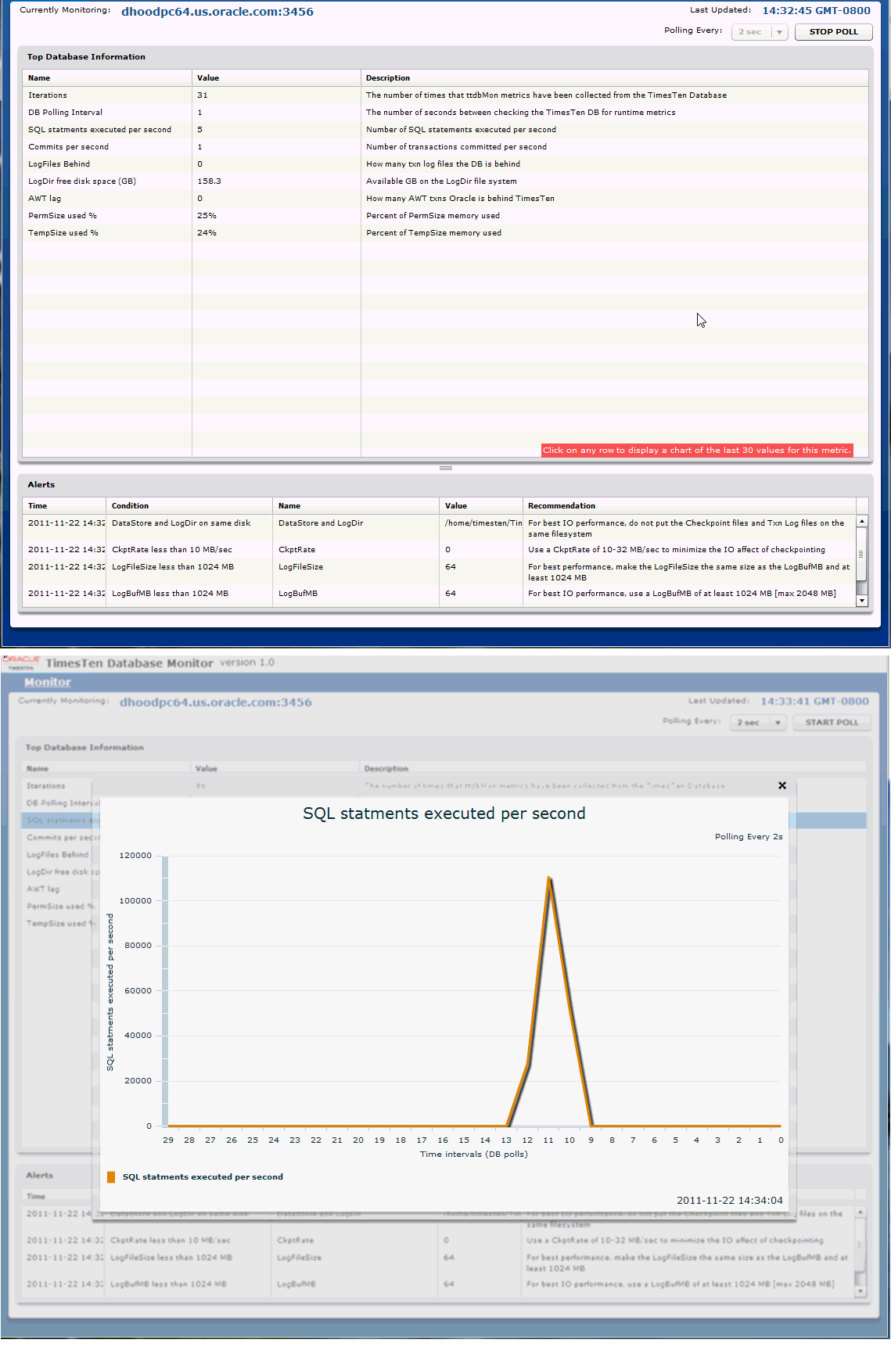Click alerts scrollbar up arrow
Screen dimensions: 891x1372
862,521
